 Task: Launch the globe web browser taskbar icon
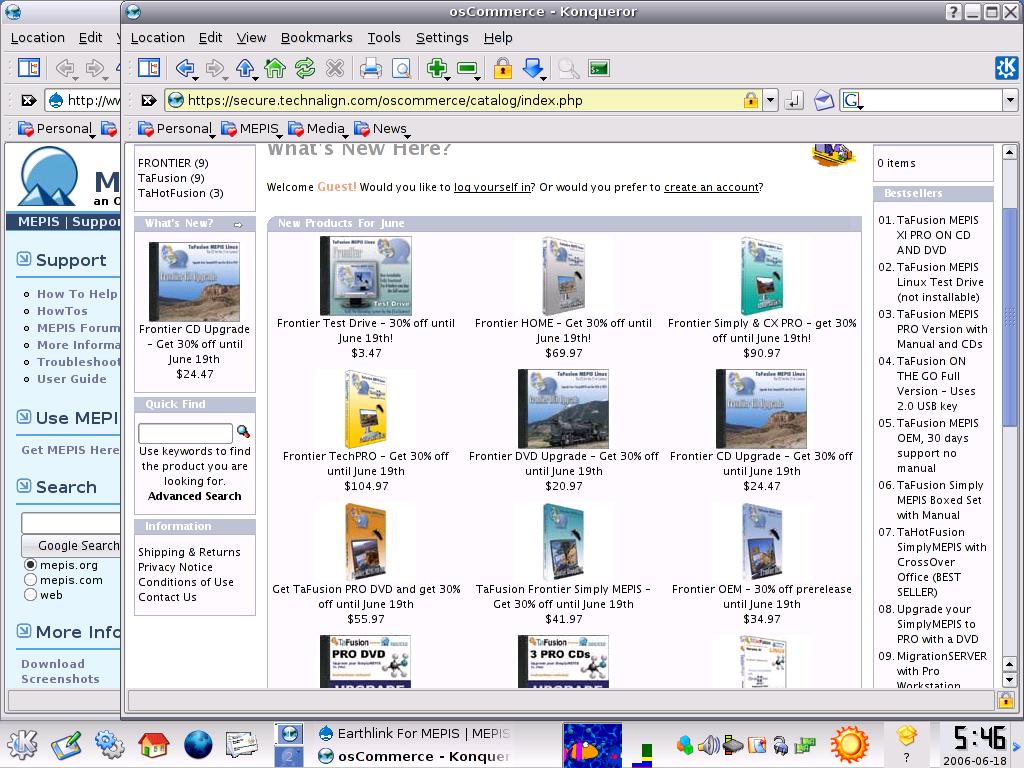[x=198, y=744]
